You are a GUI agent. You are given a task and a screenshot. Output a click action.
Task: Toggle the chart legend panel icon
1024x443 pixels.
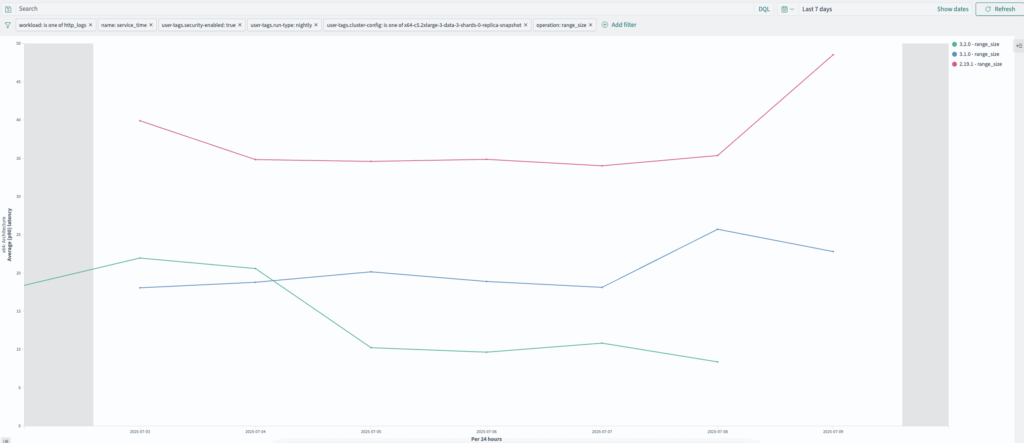pyautogui.click(x=1019, y=46)
